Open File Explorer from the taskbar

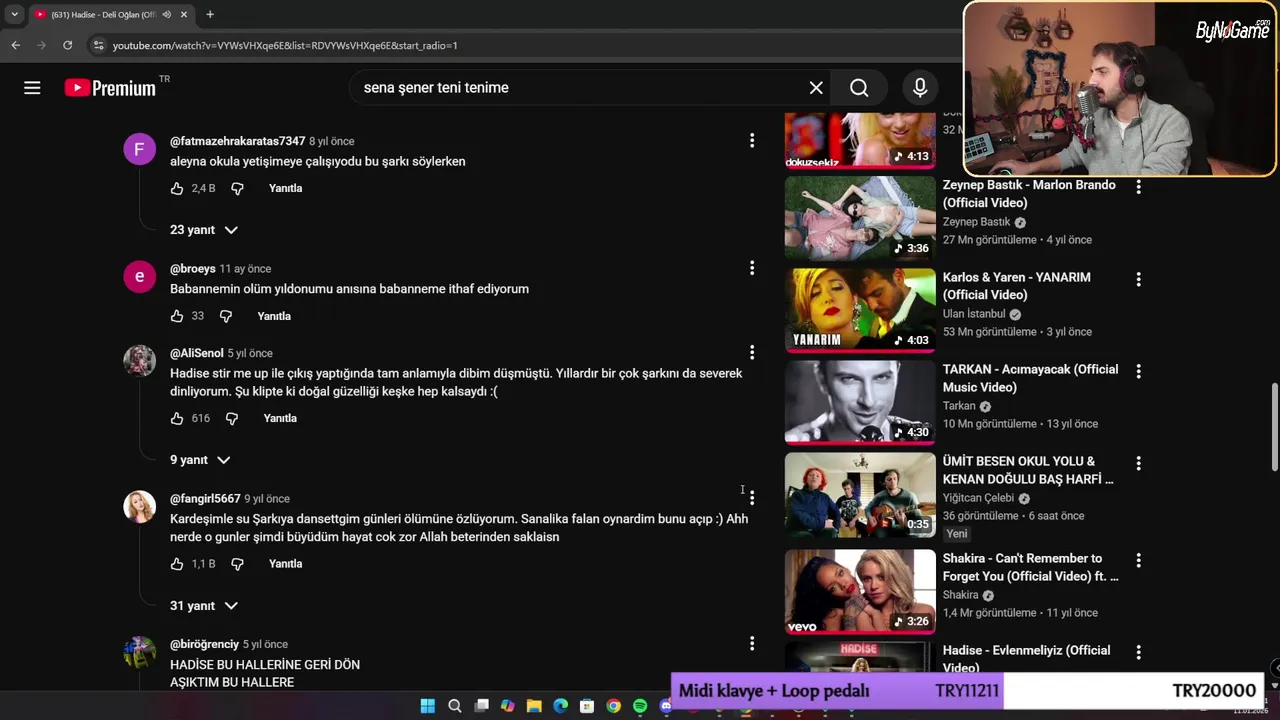534,706
